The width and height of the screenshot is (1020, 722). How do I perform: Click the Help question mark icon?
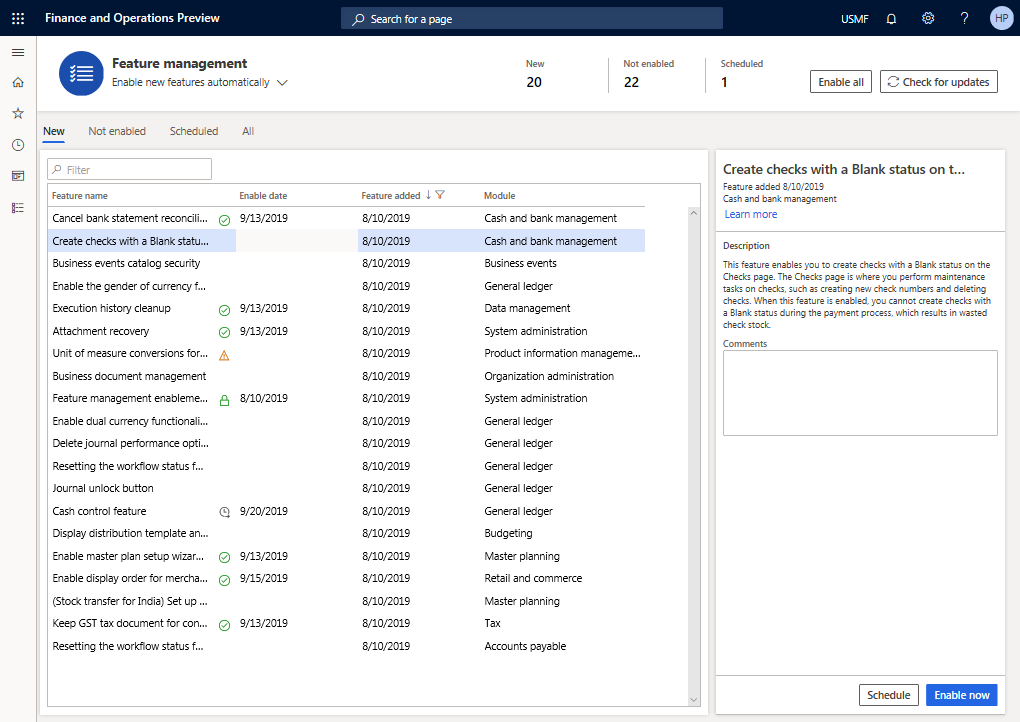coord(964,18)
